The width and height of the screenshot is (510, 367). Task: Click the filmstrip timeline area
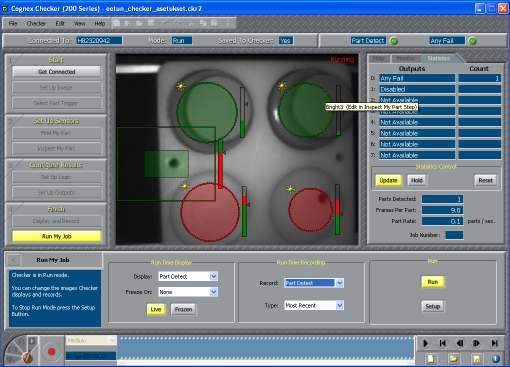coord(265,348)
